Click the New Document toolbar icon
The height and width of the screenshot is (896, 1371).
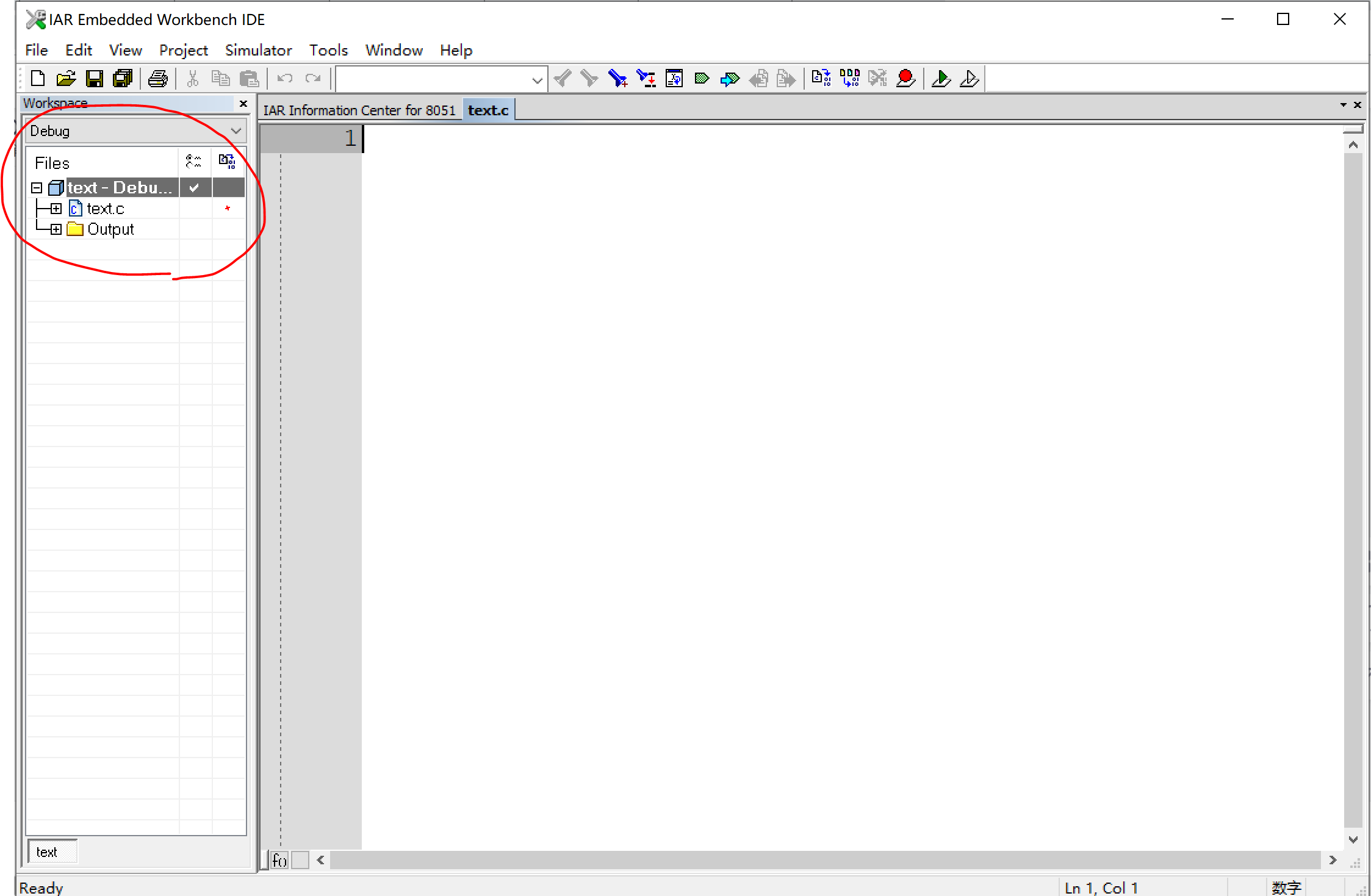click(x=38, y=79)
